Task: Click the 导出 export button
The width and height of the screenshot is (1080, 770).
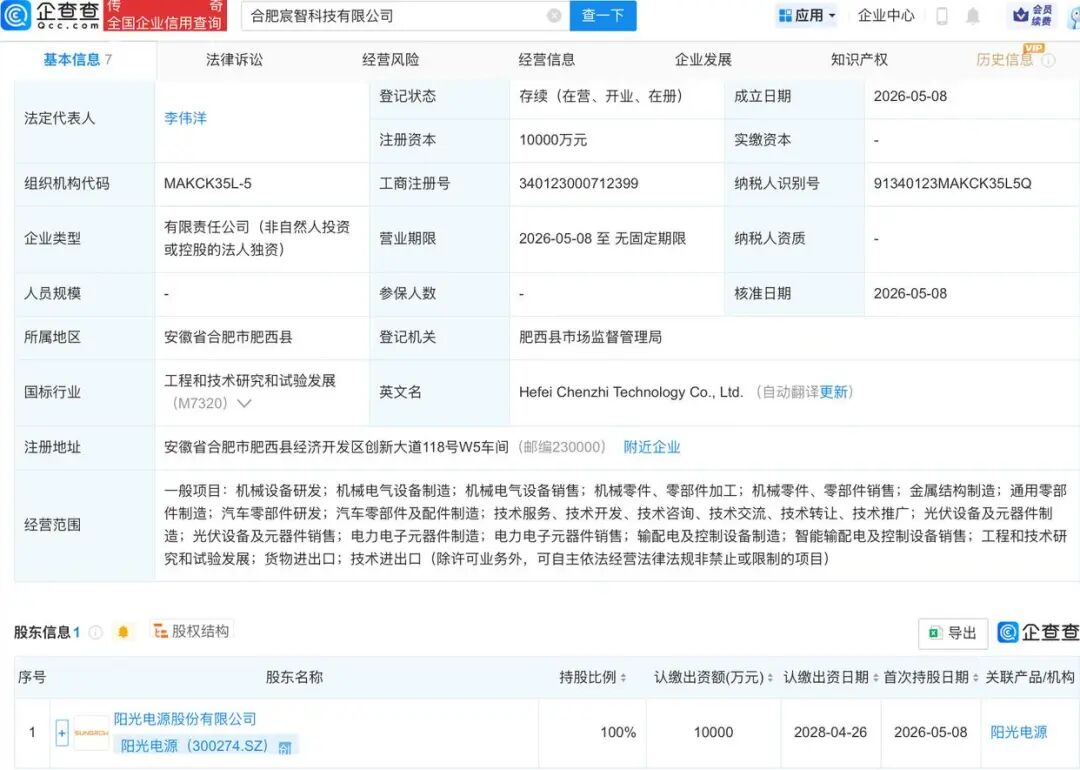Action: tap(953, 633)
